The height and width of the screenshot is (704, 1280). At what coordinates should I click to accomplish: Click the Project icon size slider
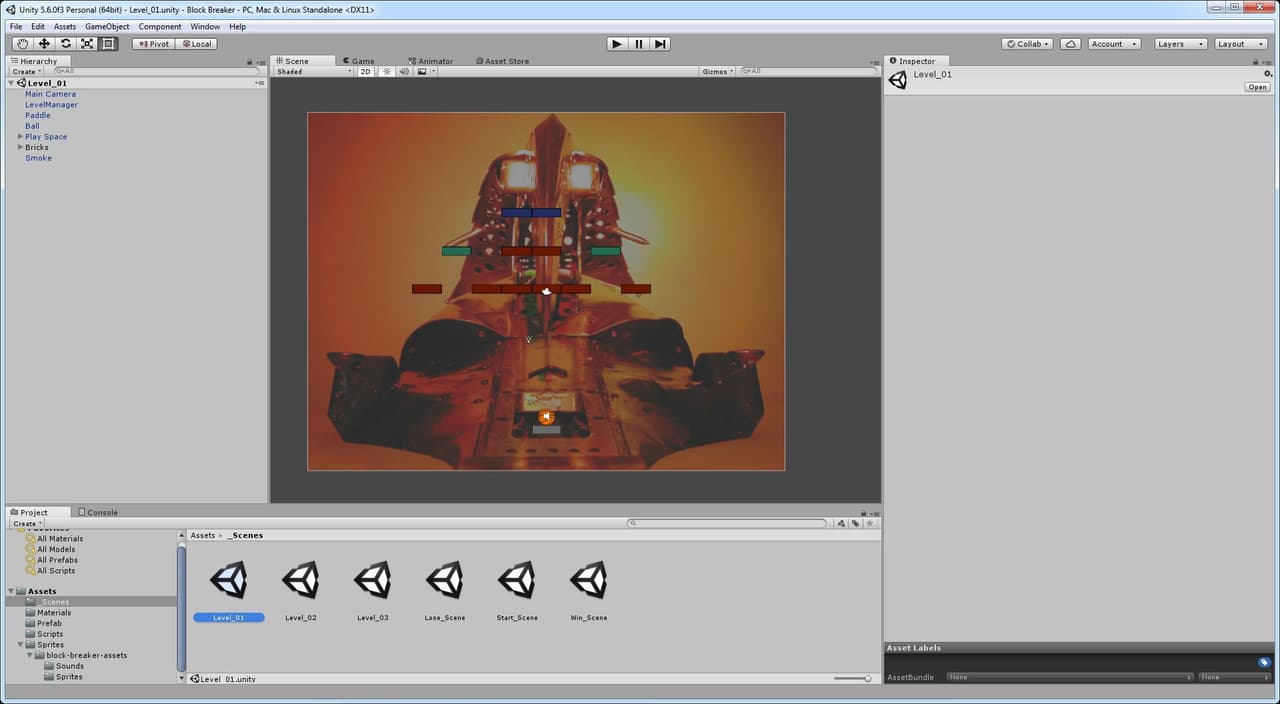click(x=852, y=678)
